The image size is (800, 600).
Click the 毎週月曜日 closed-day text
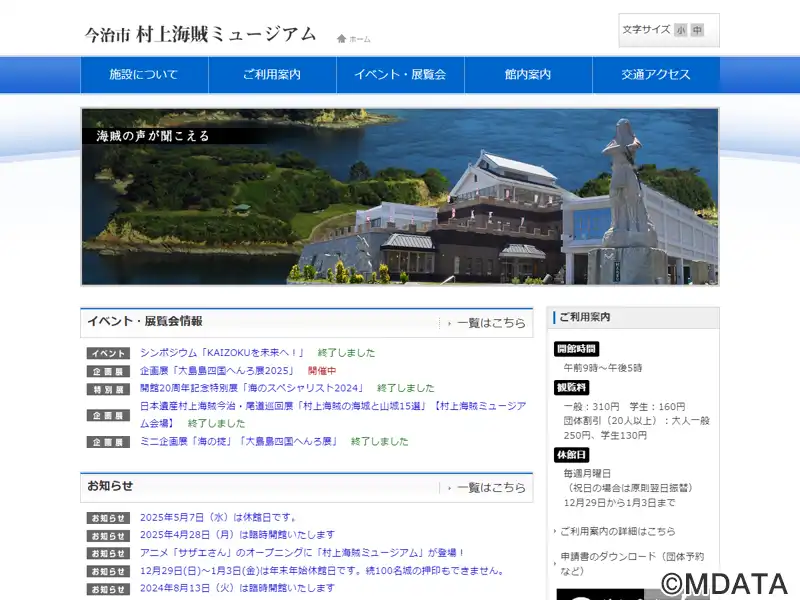pyautogui.click(x=587, y=473)
